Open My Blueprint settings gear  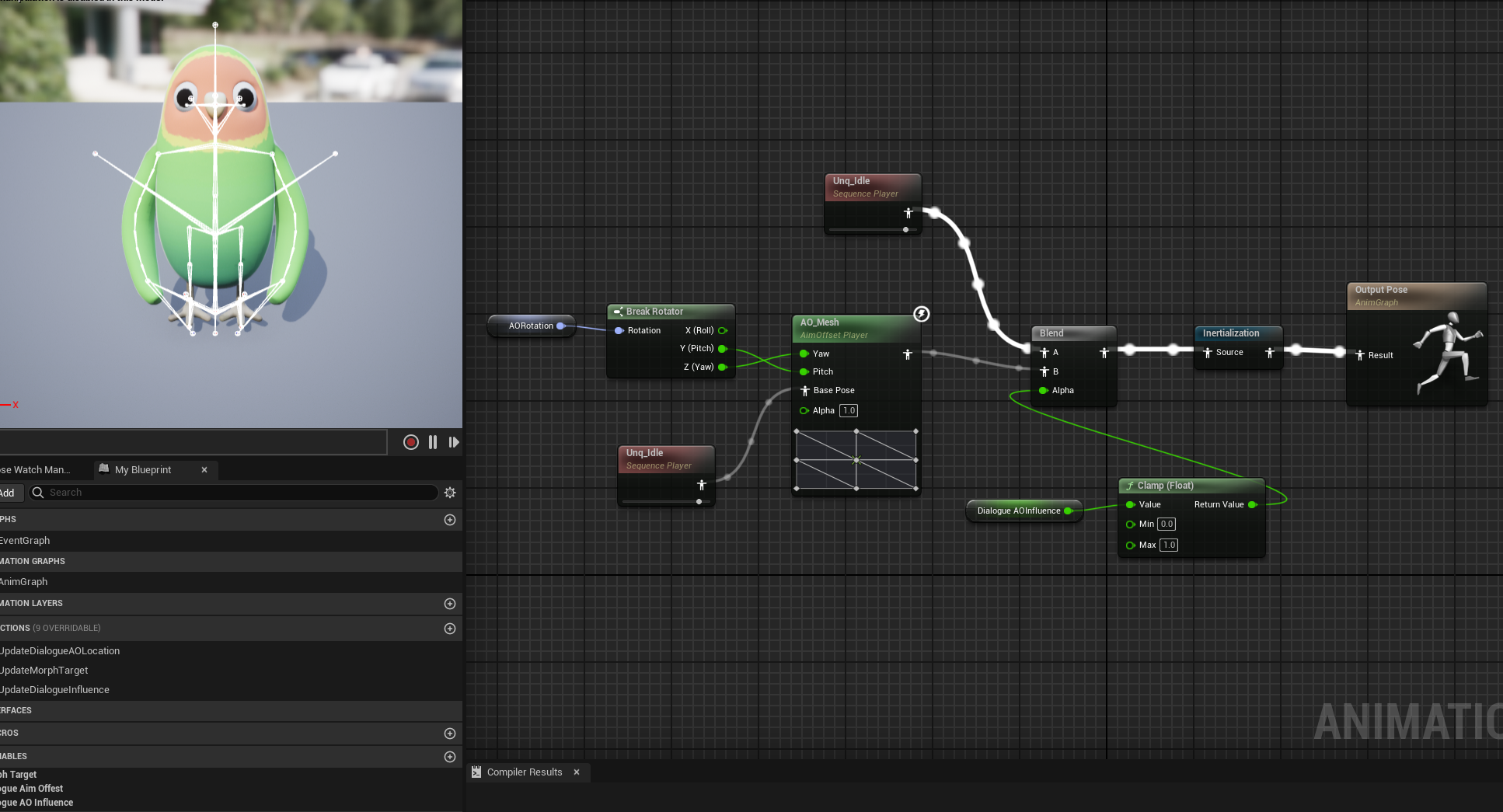tap(450, 493)
